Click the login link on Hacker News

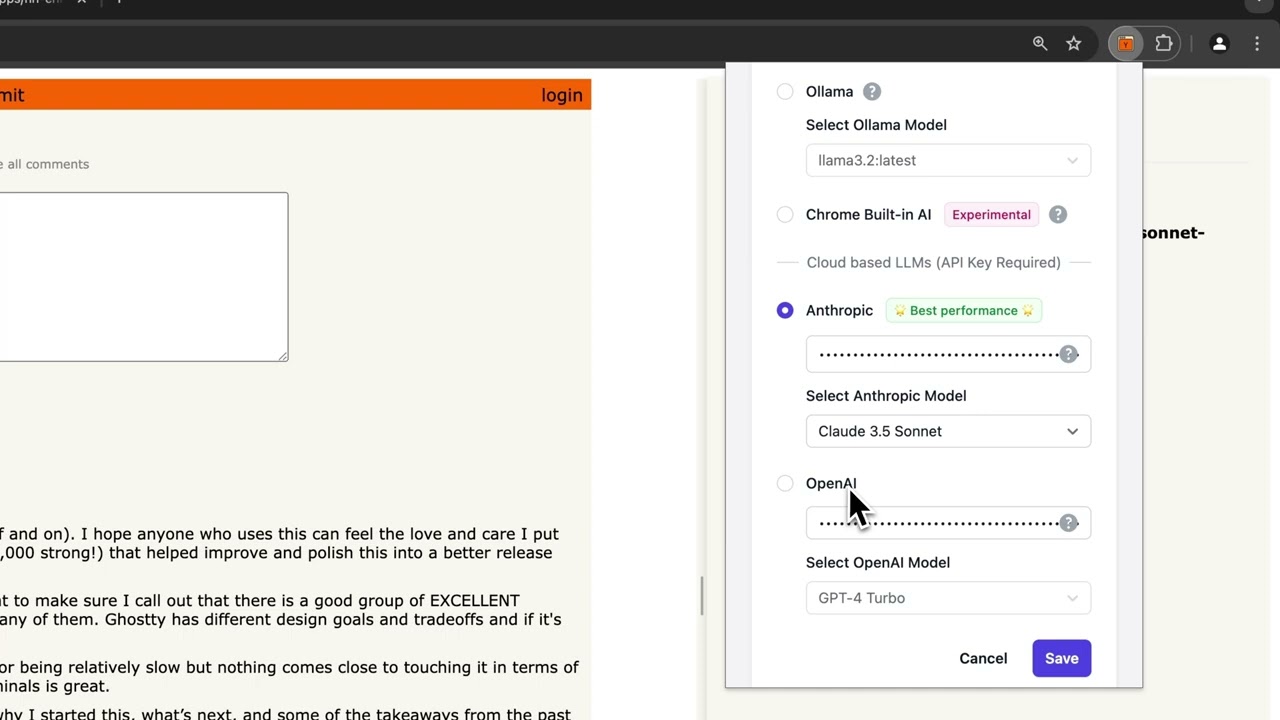(562, 95)
